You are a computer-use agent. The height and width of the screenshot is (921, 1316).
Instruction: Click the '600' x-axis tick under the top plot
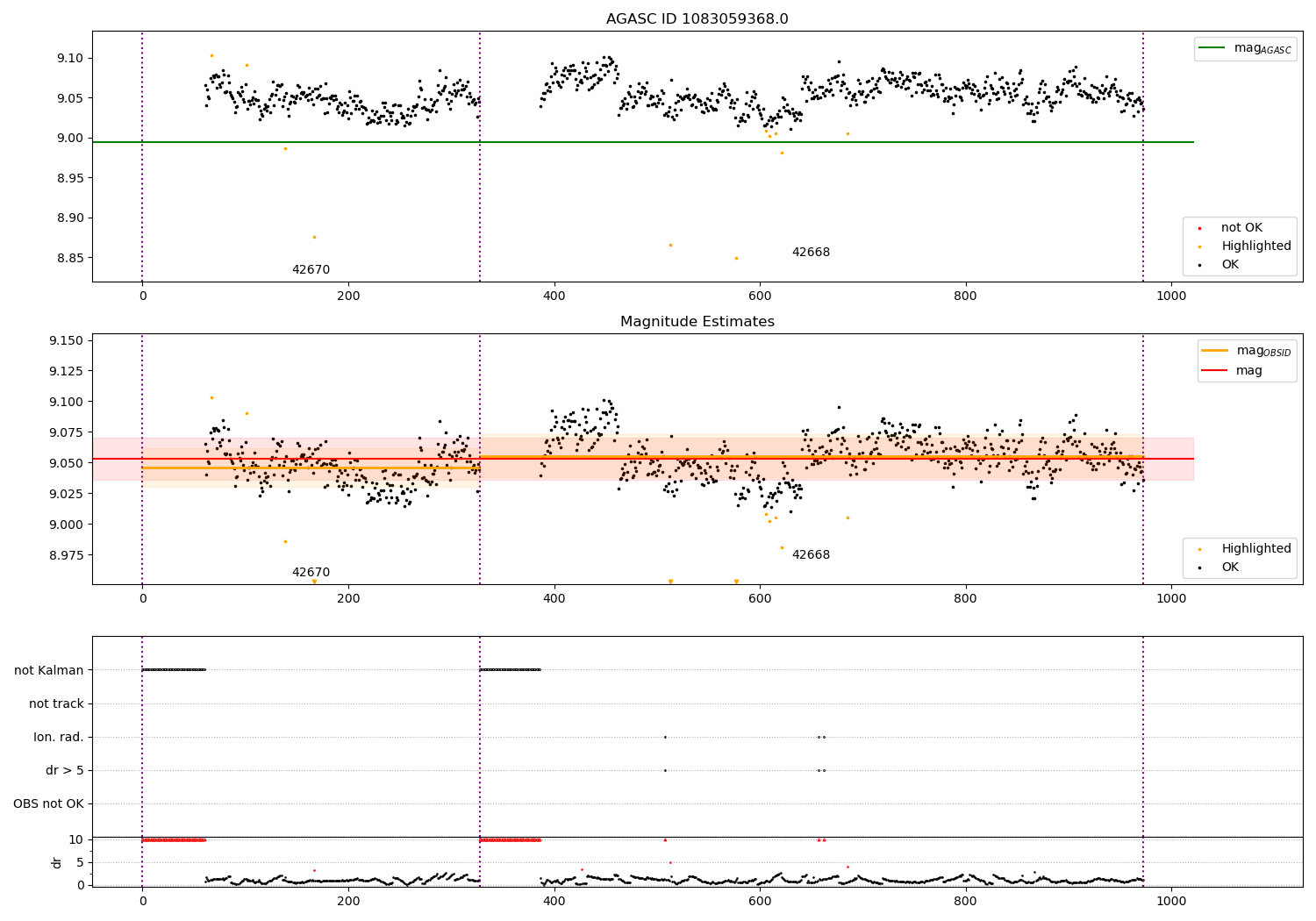coord(760,296)
